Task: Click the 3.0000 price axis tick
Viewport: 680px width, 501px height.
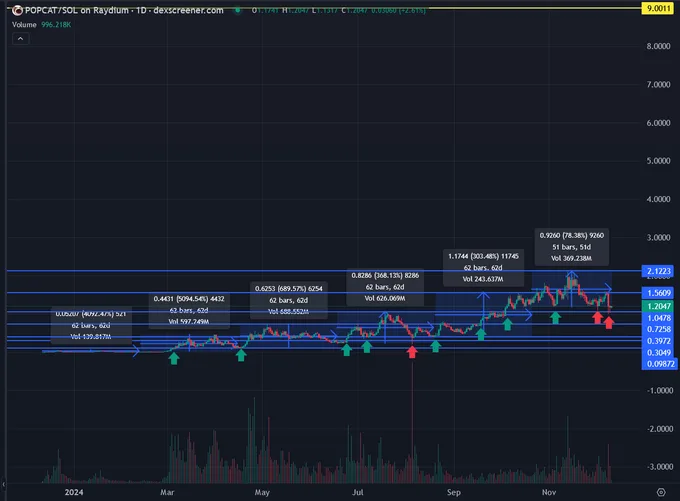Action: click(658, 237)
